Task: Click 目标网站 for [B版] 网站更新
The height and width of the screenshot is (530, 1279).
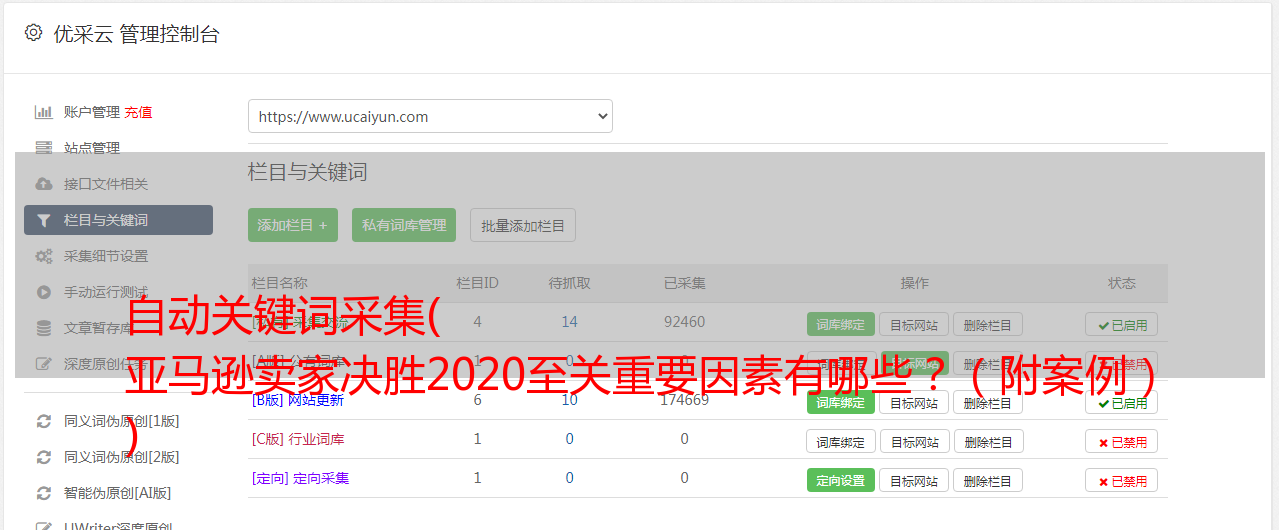Action: pyautogui.click(x=914, y=402)
